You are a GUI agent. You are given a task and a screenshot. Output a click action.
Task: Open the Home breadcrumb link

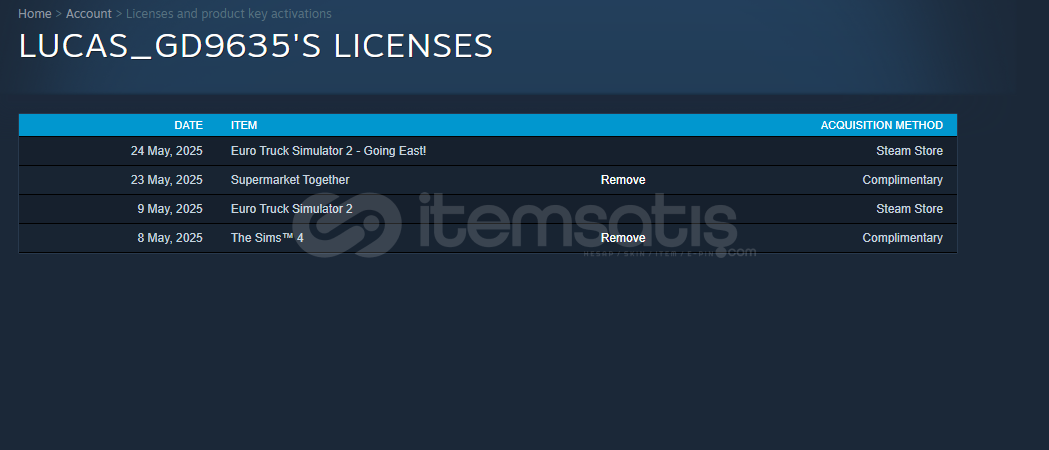[35, 13]
